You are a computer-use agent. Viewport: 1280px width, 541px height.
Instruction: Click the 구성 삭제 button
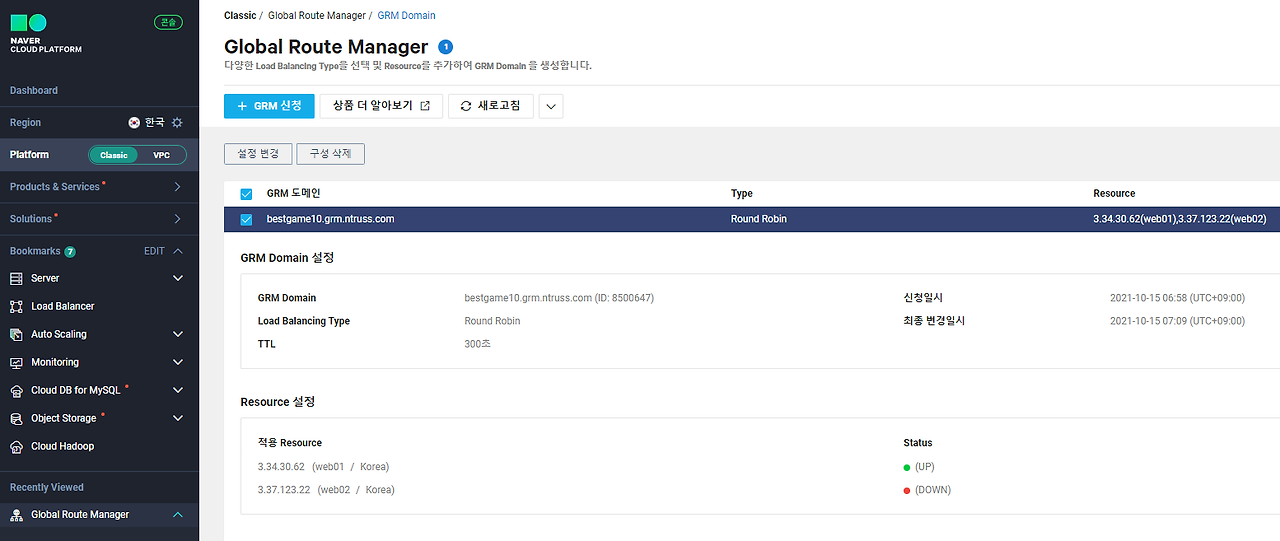[331, 154]
